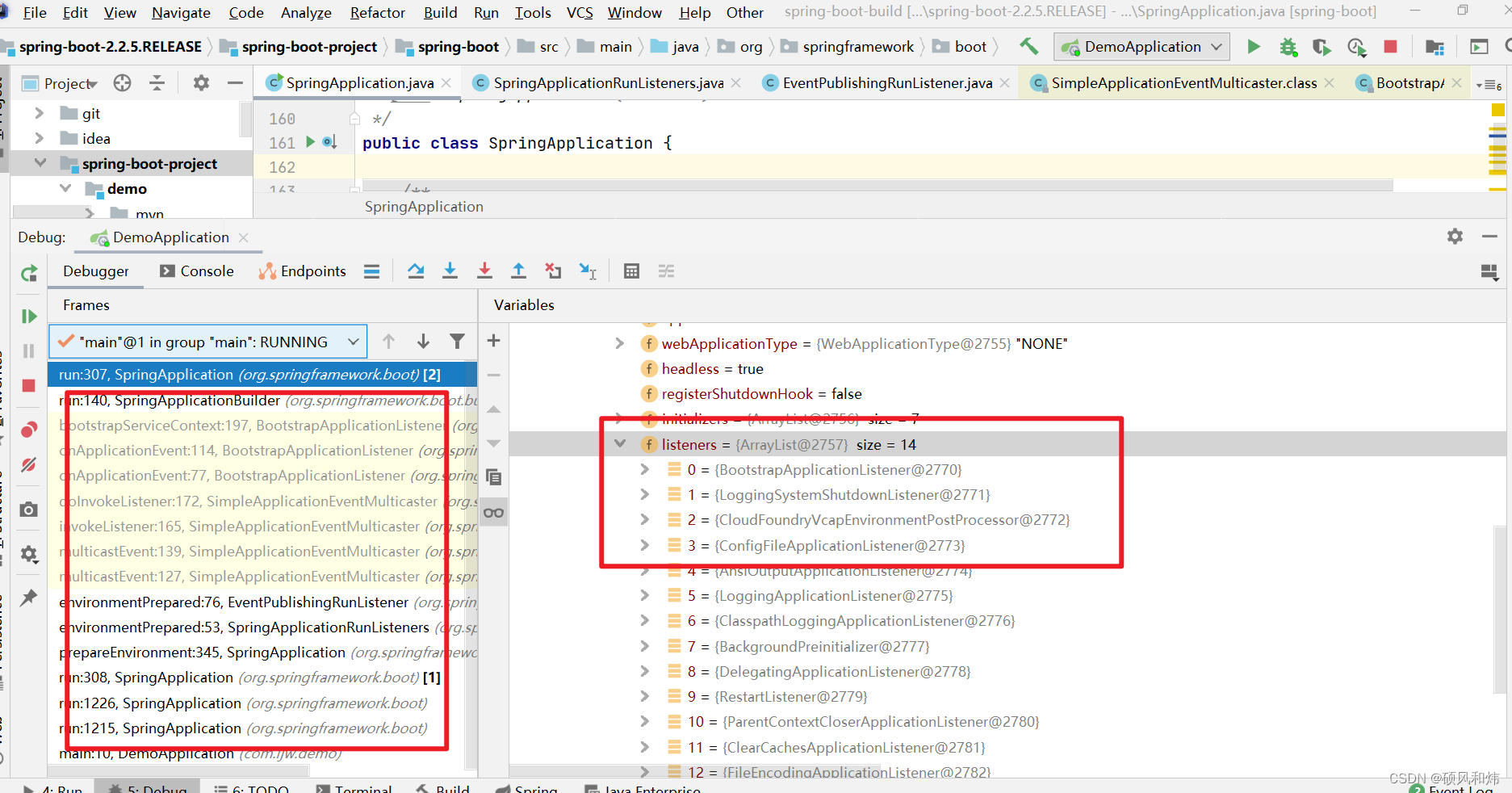Click the red Stop icon in the top toolbar

coord(1390,47)
